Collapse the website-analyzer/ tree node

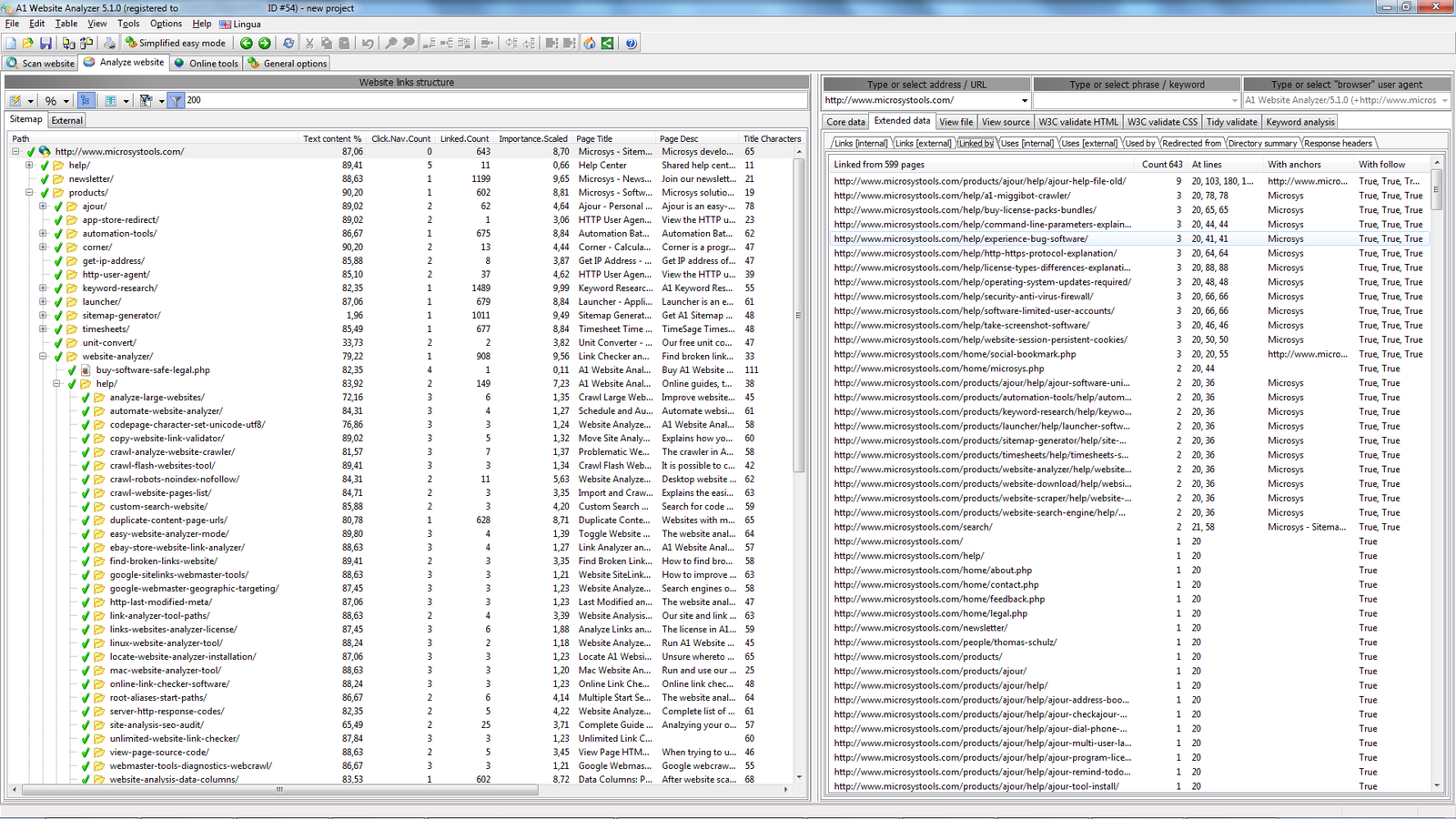coord(43,357)
